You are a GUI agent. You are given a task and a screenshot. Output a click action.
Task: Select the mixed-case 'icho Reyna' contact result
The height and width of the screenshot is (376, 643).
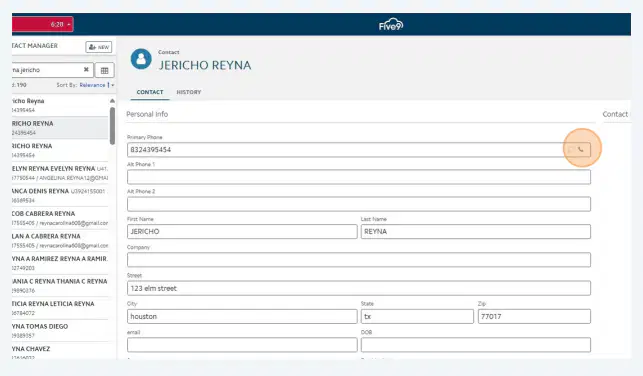pyautogui.click(x=60, y=105)
